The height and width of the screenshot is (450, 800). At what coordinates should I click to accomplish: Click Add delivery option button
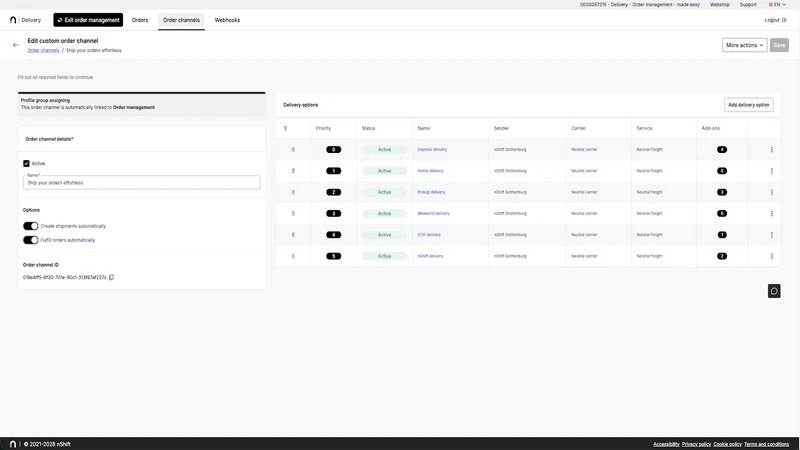[x=748, y=105]
